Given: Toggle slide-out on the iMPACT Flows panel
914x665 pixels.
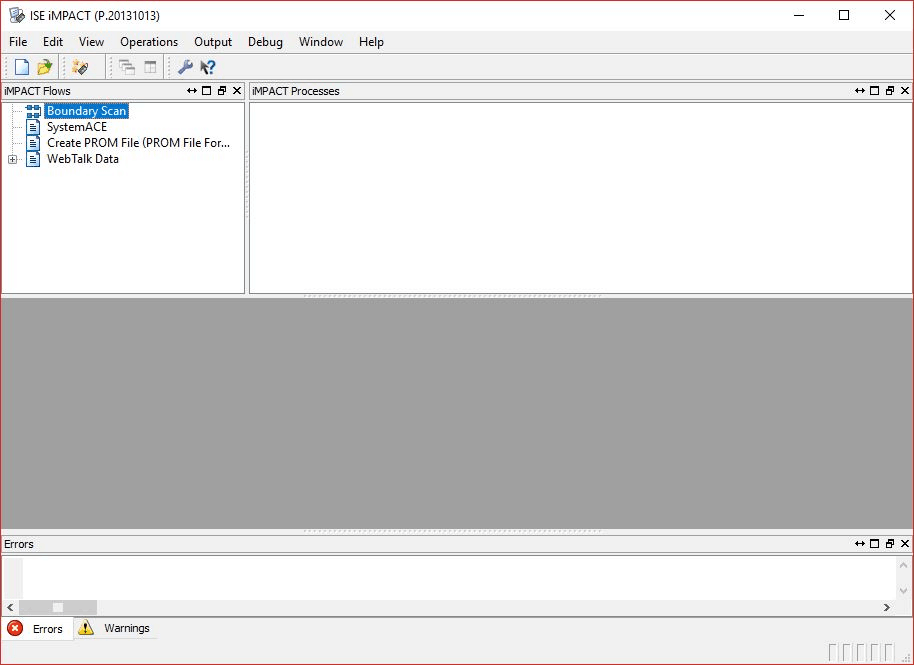Looking at the screenshot, I should (x=192, y=91).
